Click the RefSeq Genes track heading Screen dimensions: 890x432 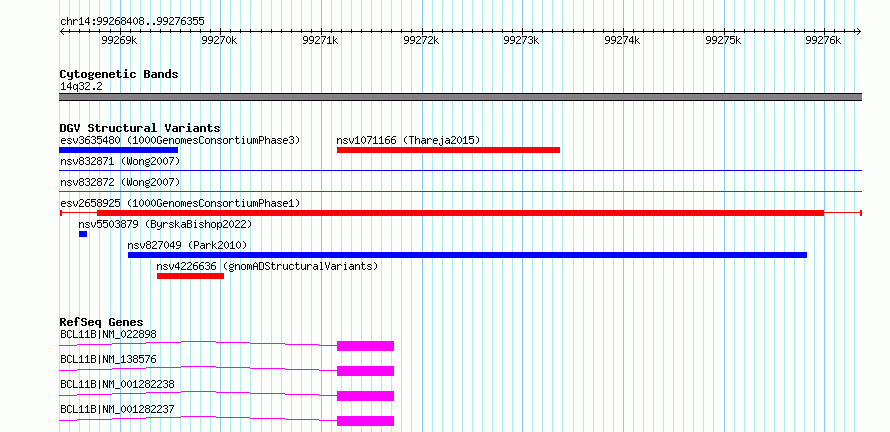[x=102, y=322]
